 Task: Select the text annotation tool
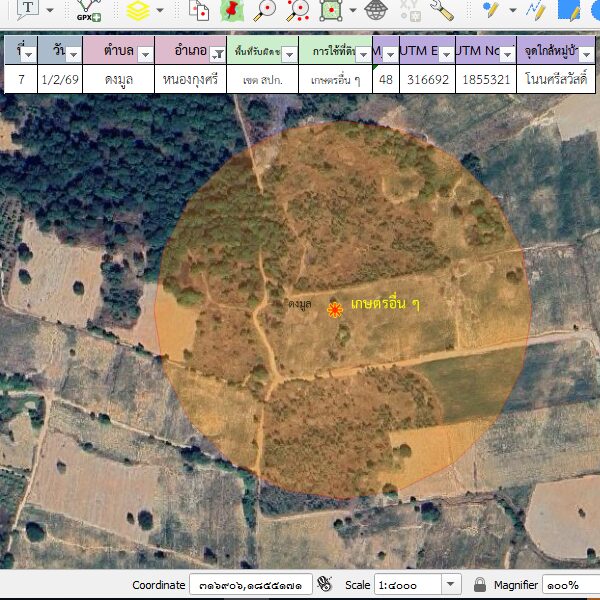pos(27,9)
